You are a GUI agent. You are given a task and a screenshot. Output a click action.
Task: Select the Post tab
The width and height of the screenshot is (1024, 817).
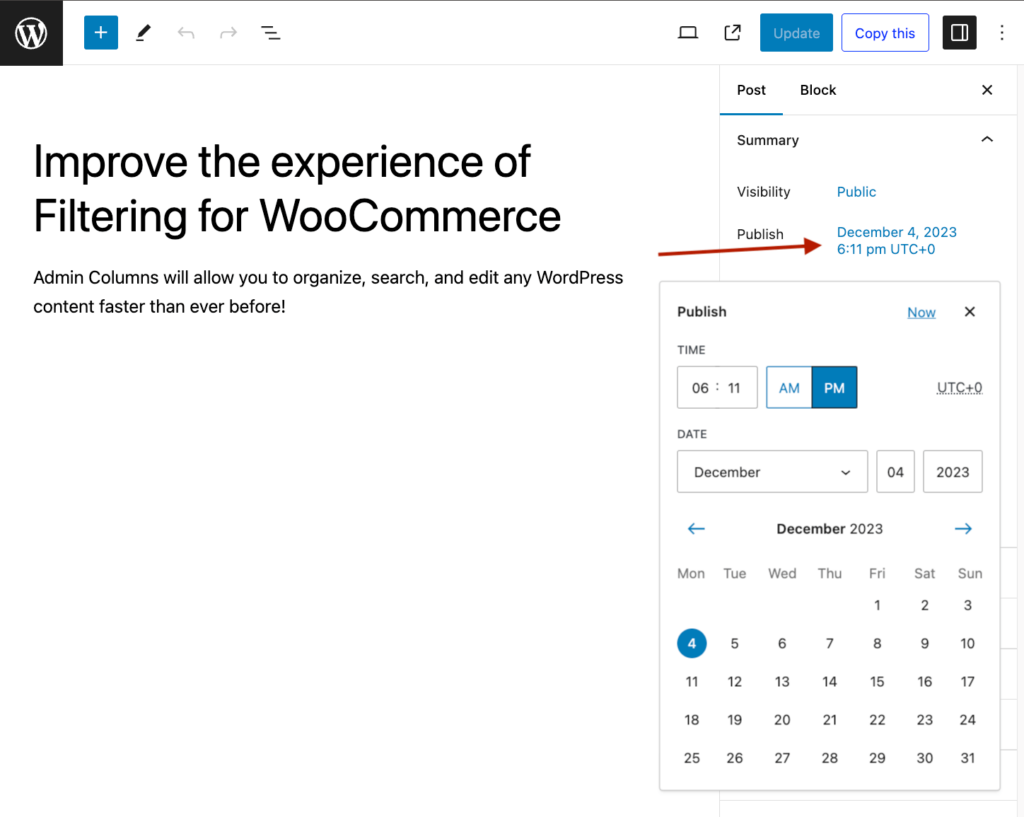(x=751, y=89)
